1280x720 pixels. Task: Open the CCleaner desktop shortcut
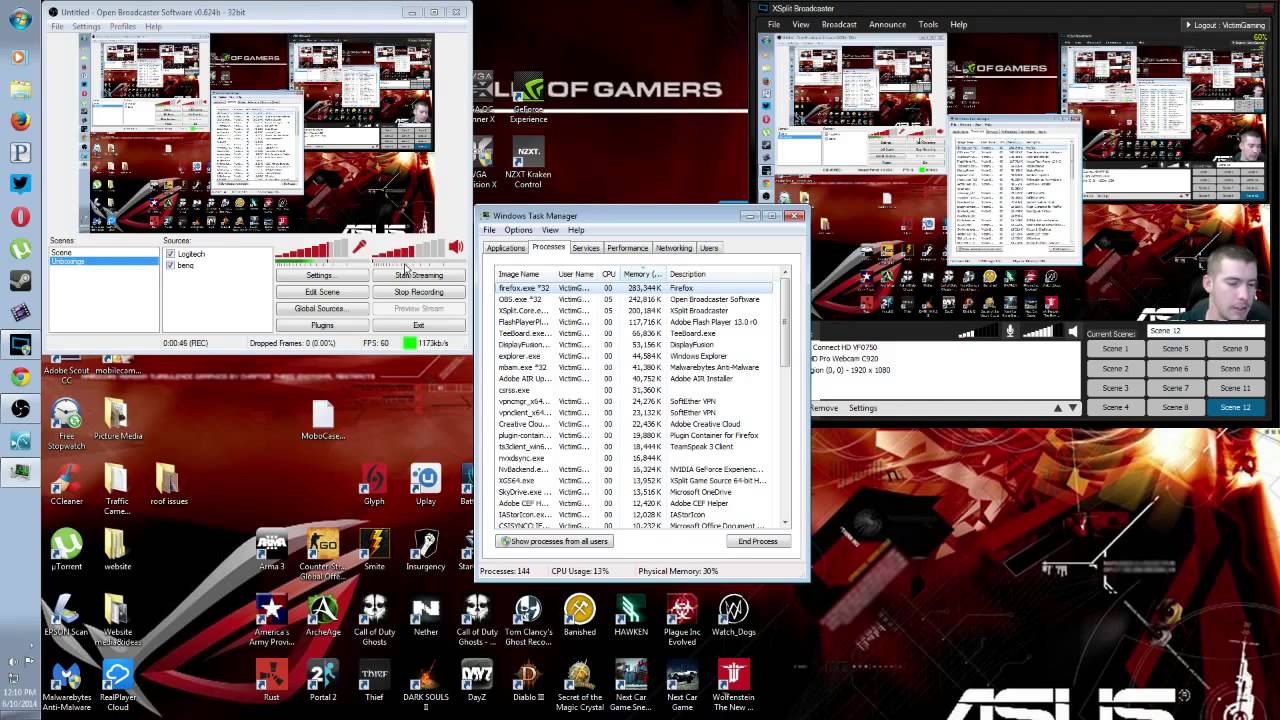click(66, 484)
